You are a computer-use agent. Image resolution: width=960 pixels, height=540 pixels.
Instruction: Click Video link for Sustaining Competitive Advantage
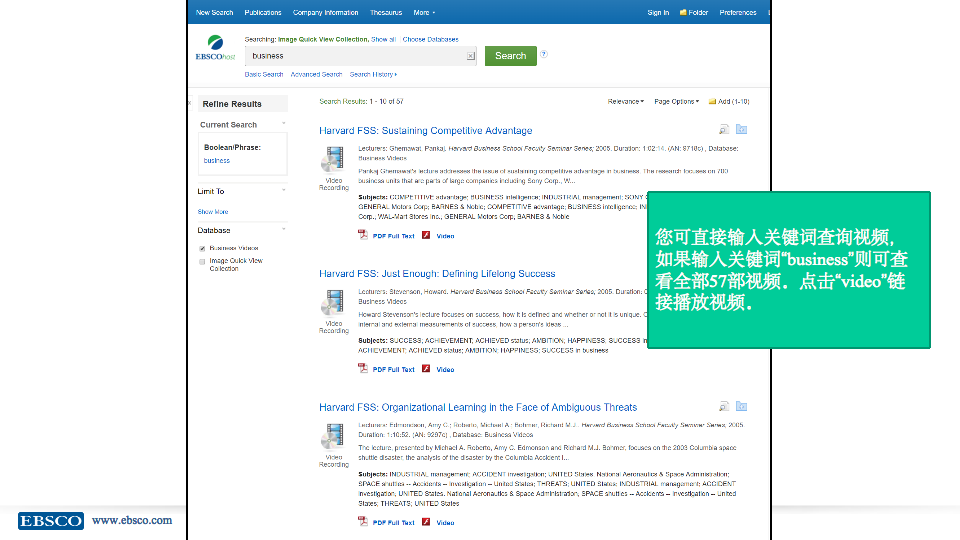445,236
